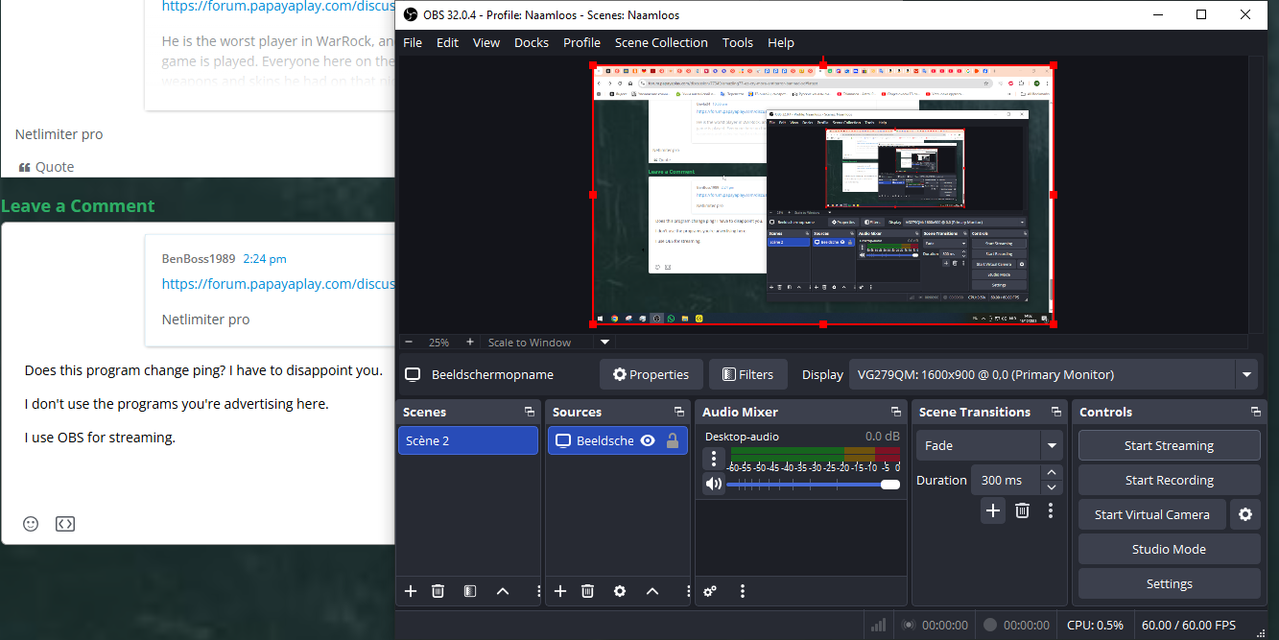Open transition properties three-dot menu

pos(1050,511)
